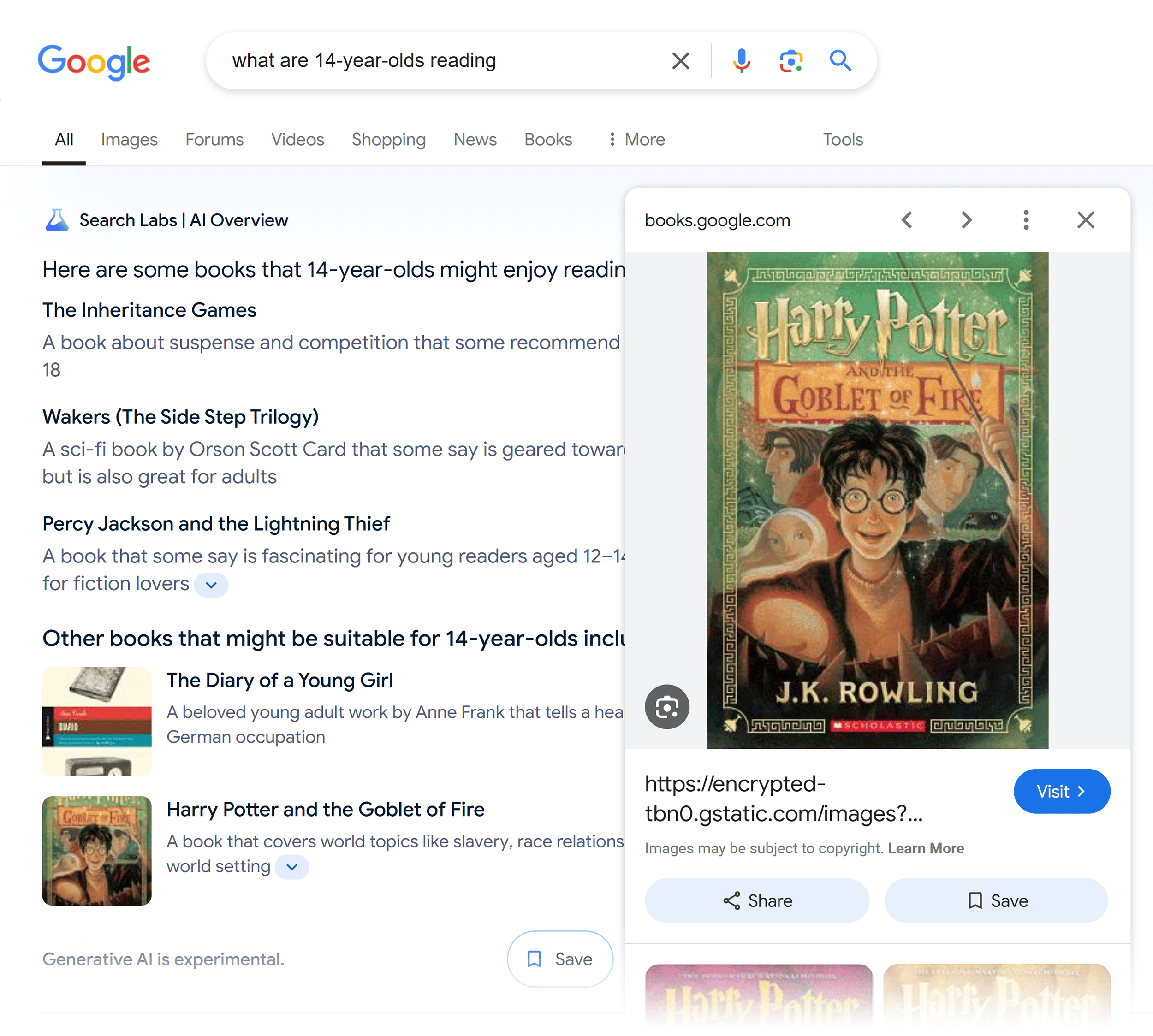
Task: Open Google Lens from the search bar
Action: click(790, 60)
